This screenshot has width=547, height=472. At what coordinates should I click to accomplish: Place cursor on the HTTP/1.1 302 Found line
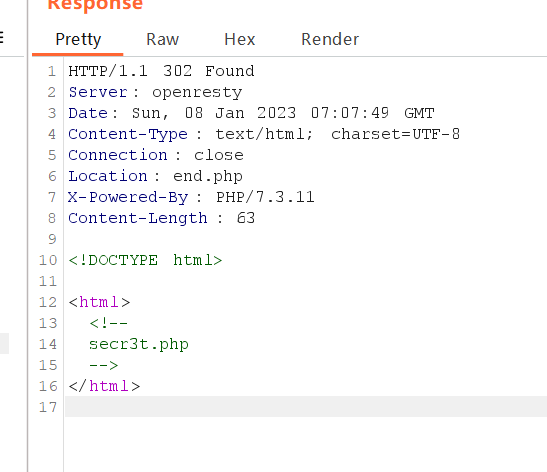tap(161, 71)
